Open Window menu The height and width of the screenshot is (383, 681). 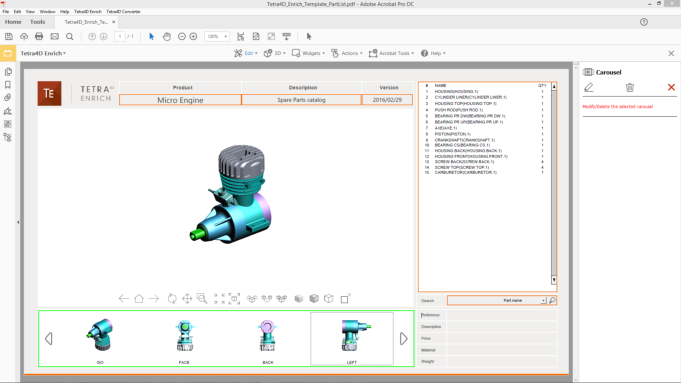(x=47, y=11)
